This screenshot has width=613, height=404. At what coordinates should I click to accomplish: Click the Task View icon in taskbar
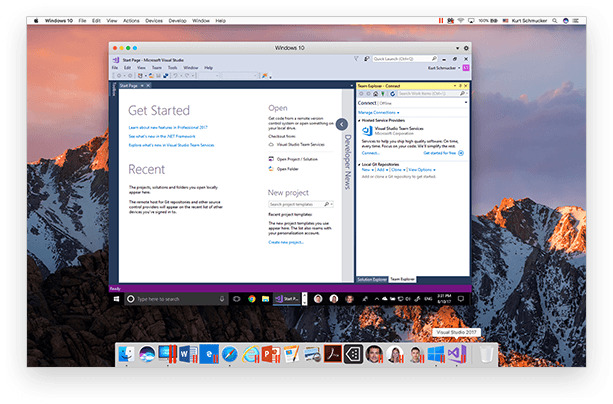click(x=237, y=299)
